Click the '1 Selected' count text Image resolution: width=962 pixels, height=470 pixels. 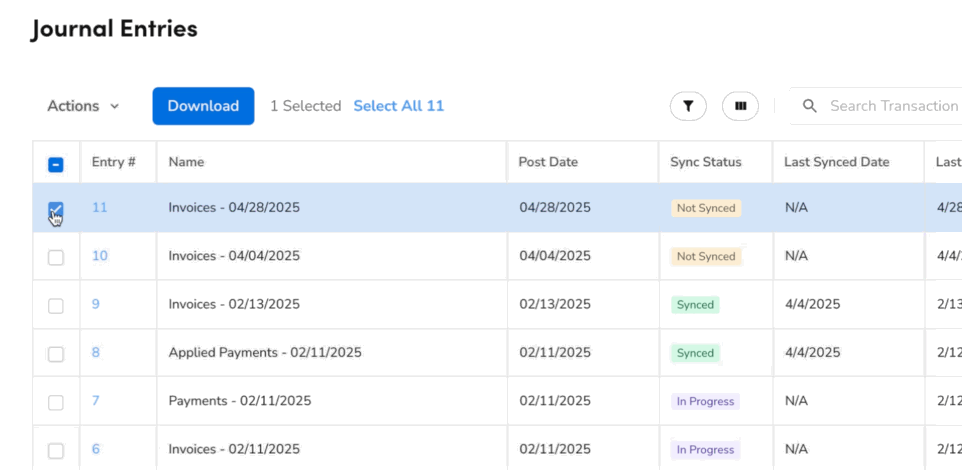tap(306, 106)
